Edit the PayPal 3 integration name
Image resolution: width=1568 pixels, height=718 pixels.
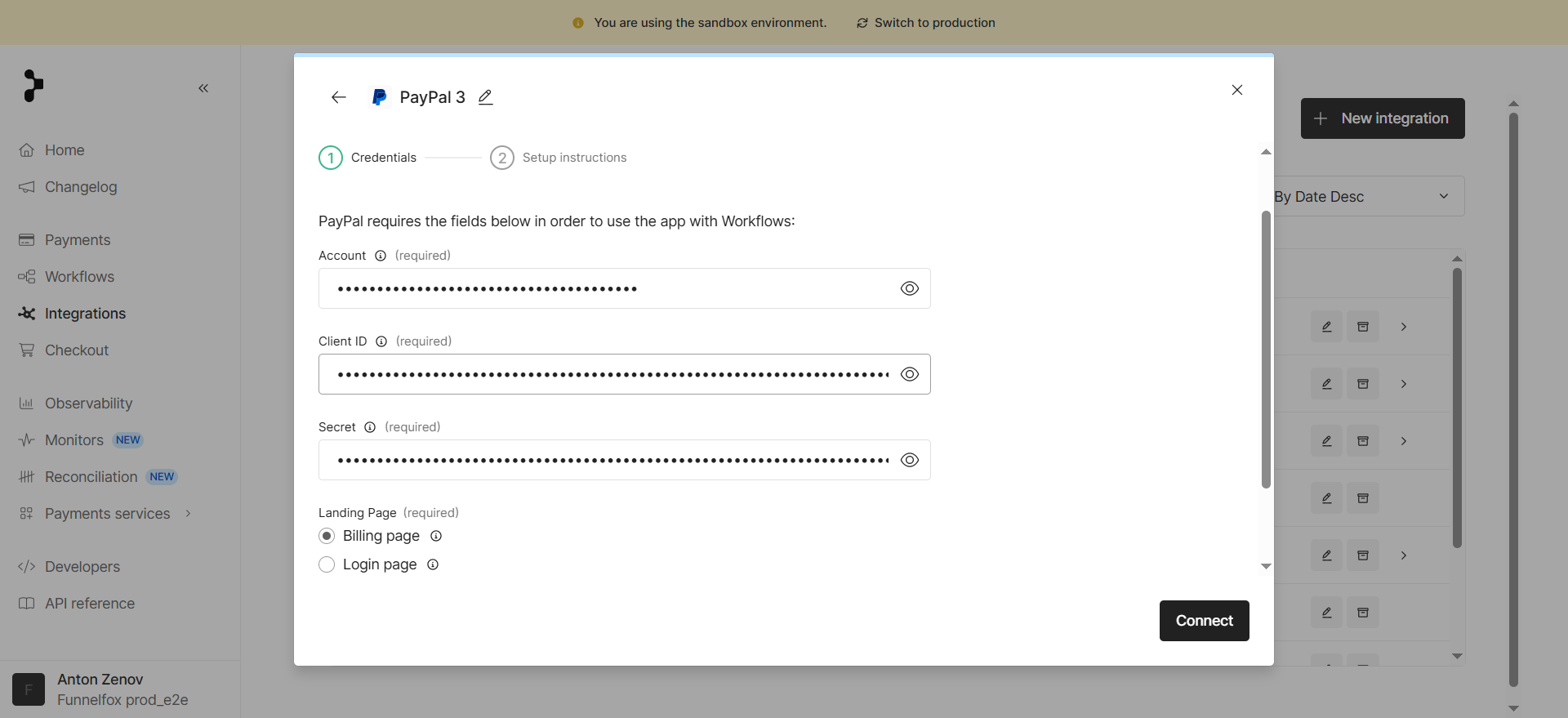(486, 97)
